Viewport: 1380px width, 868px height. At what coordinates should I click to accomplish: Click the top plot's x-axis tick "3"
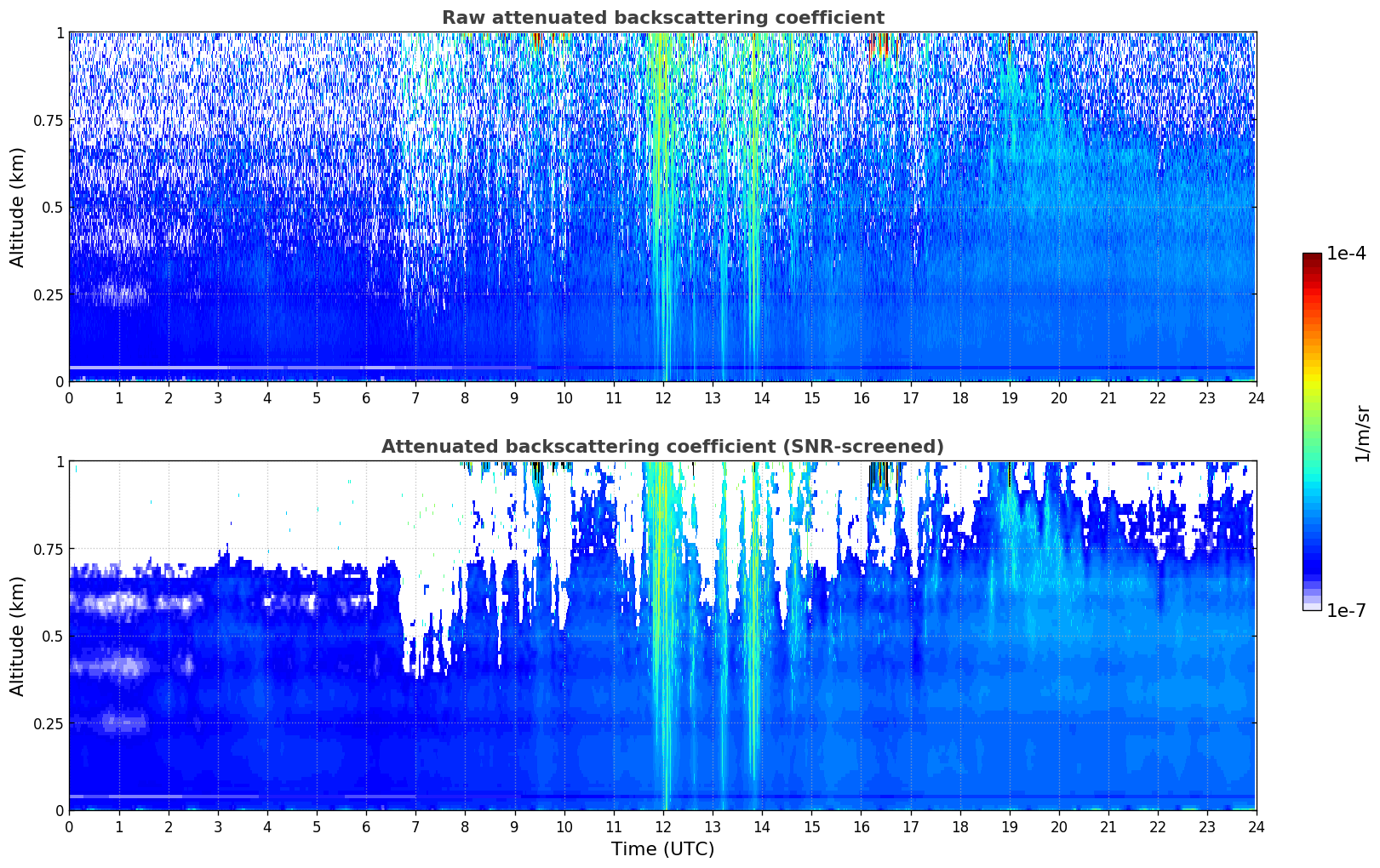tap(218, 397)
